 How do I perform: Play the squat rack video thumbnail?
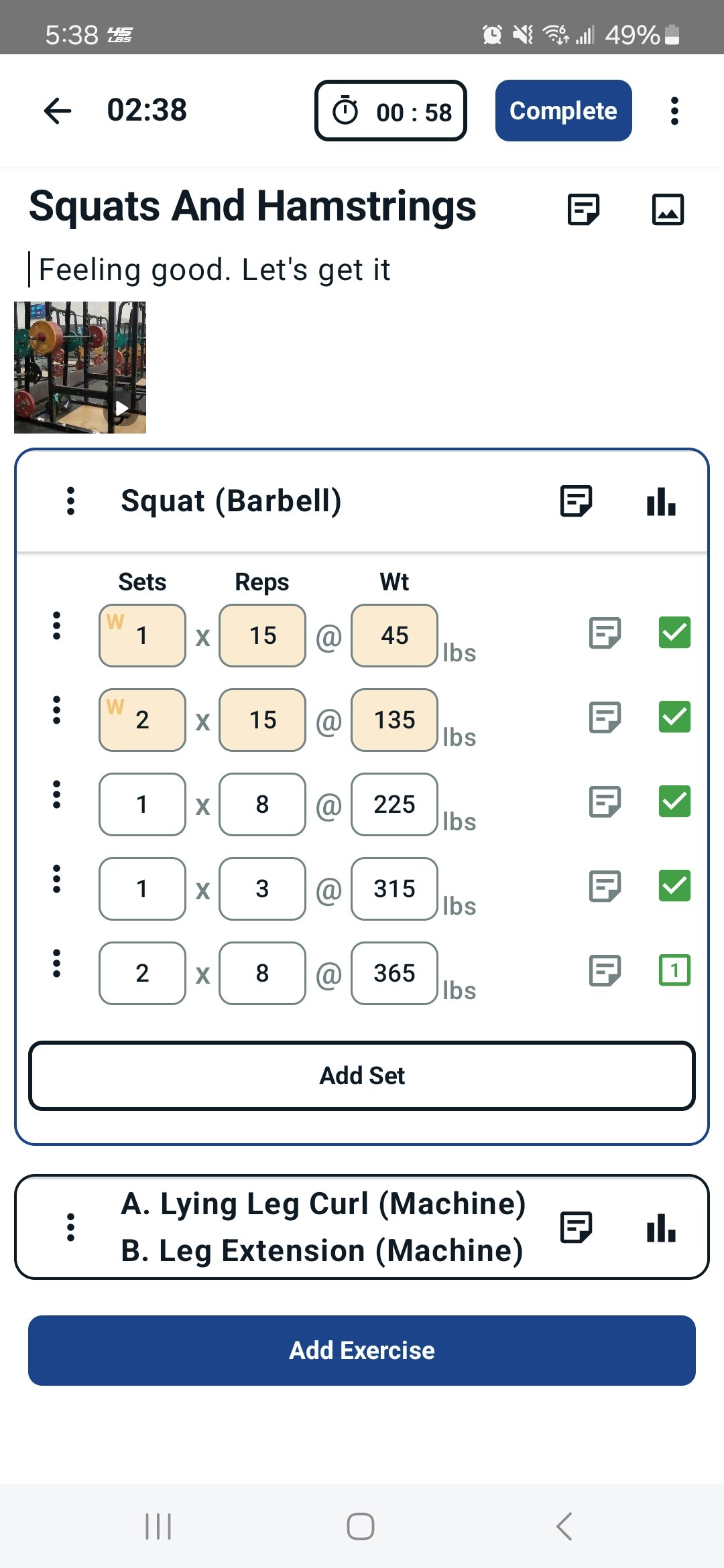coord(80,367)
